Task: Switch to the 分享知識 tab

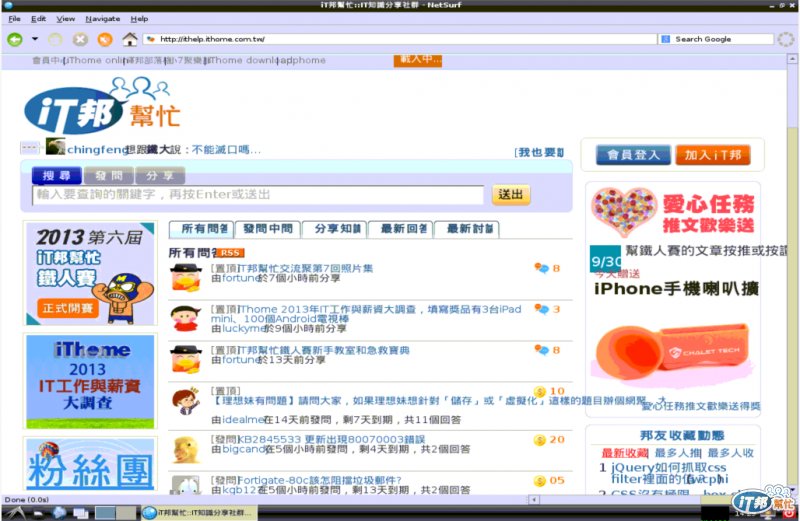Action: point(334,229)
